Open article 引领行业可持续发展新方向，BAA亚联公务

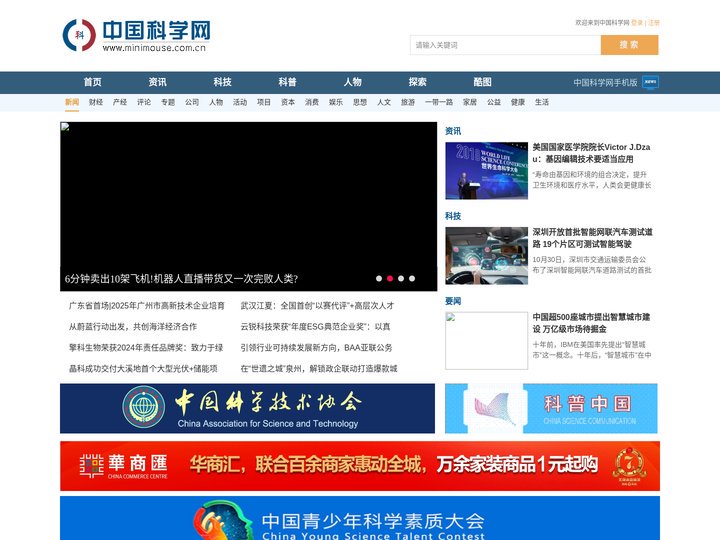316,348
